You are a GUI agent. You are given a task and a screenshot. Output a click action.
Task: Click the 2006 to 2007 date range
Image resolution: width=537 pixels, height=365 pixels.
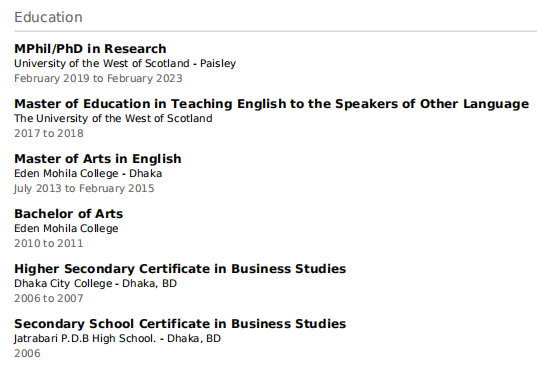[49, 298]
